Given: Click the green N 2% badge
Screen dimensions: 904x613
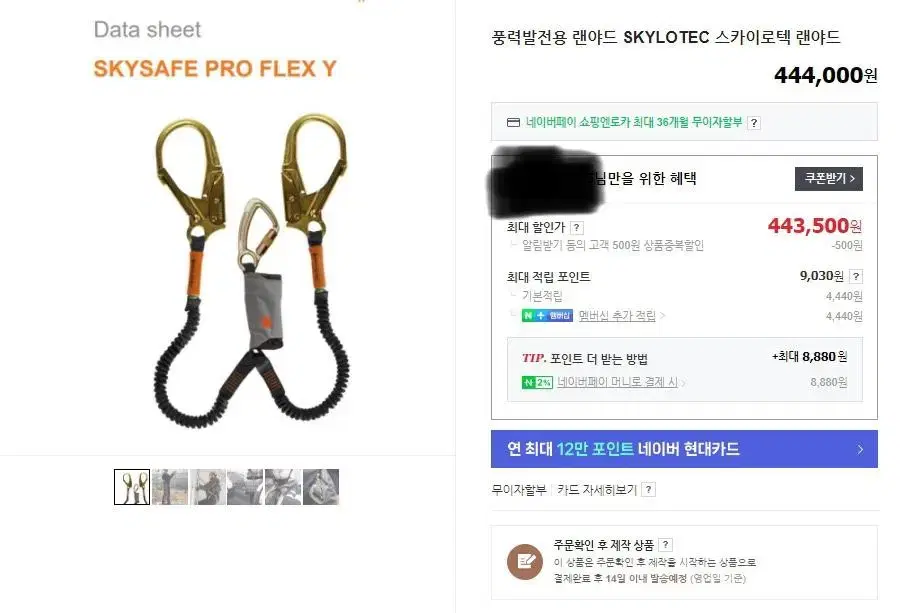Looking at the screenshot, I should (x=537, y=382).
